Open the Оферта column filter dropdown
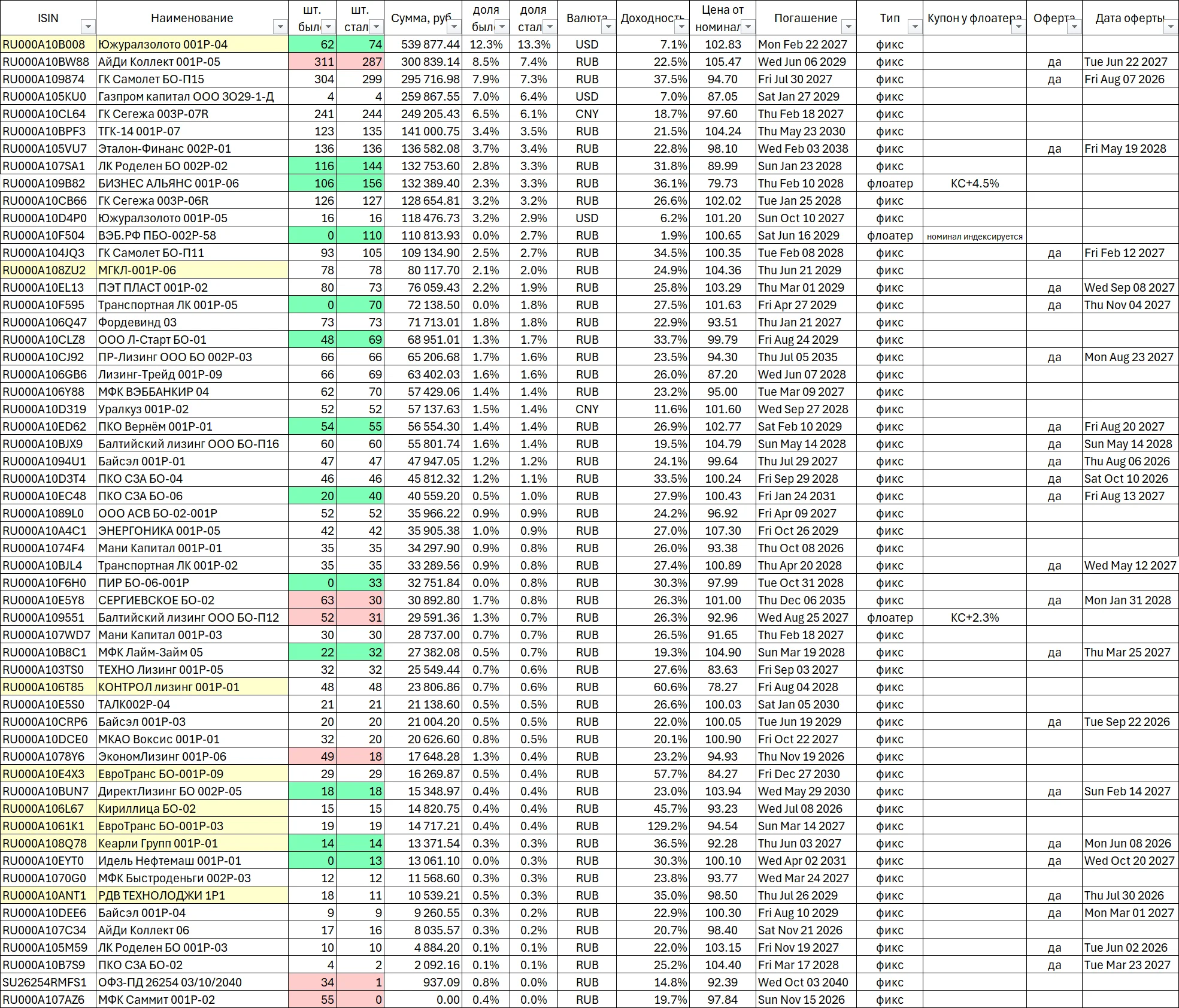The width and height of the screenshot is (1179, 1008). (x=1074, y=27)
